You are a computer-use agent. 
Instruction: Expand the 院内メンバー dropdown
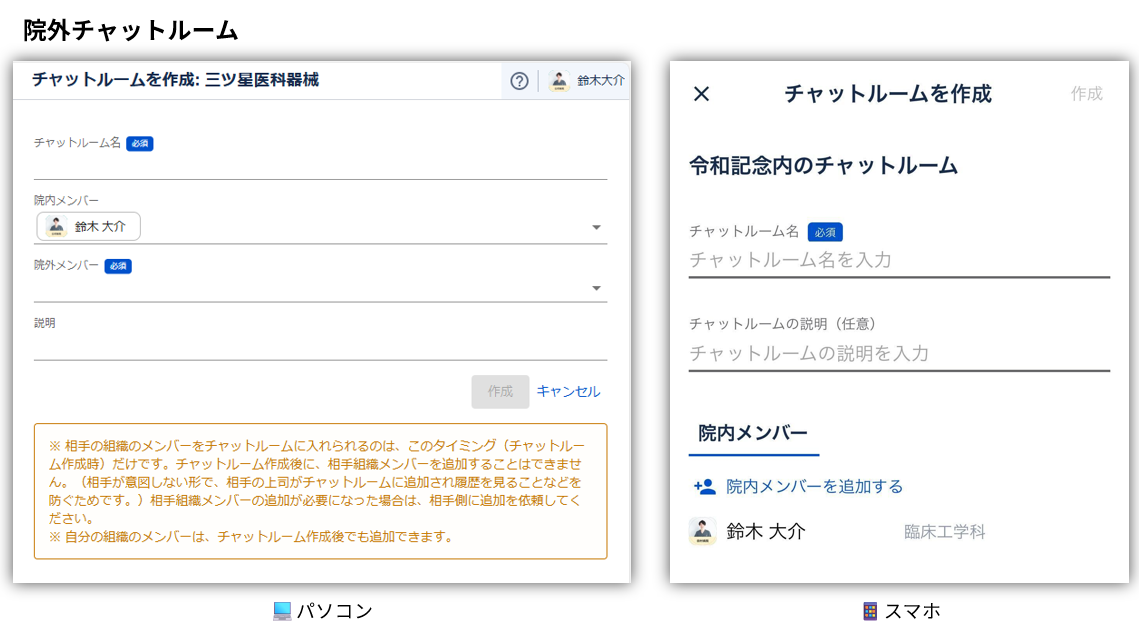coord(597,226)
